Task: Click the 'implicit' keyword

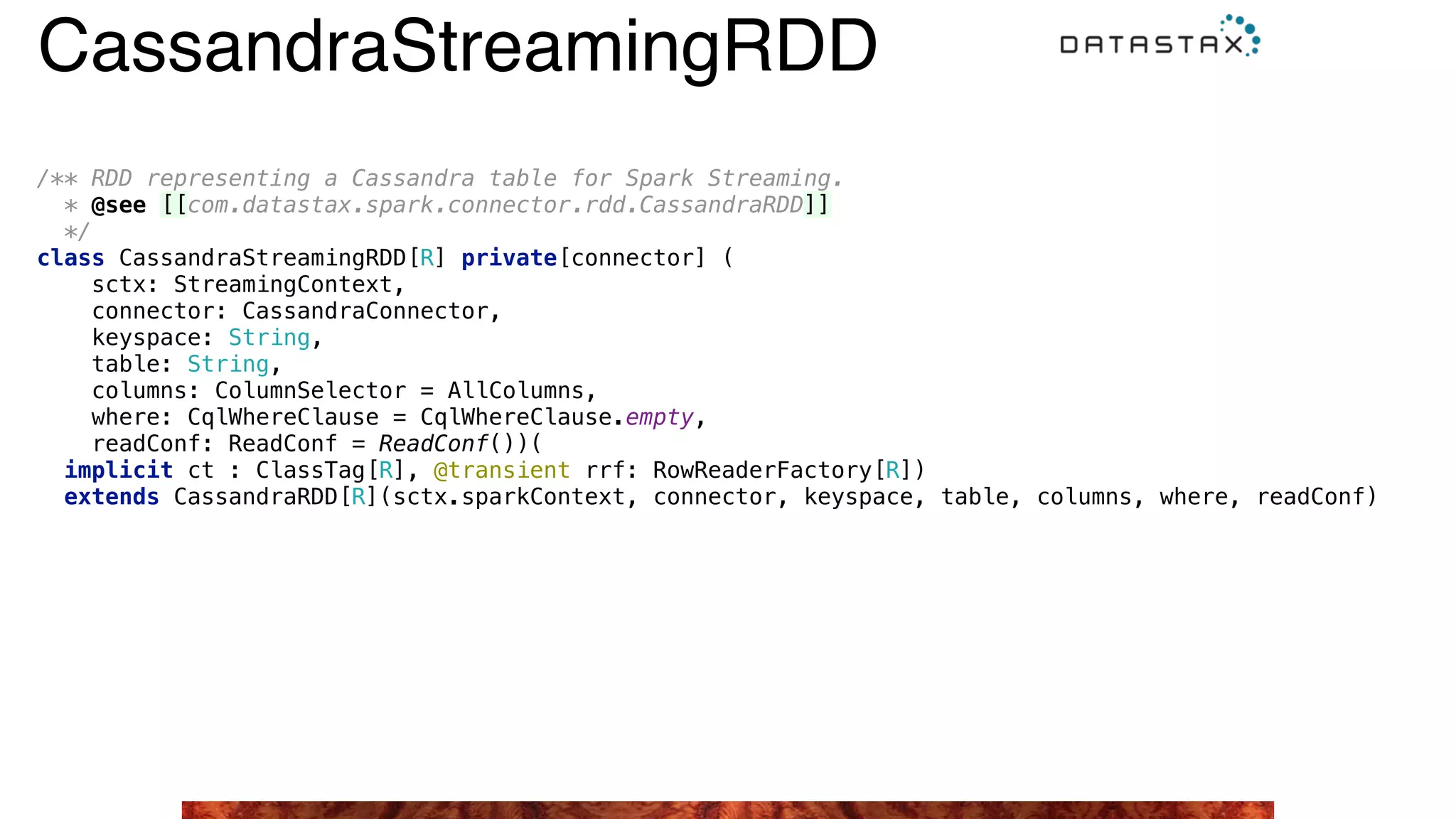Action: click(x=119, y=470)
